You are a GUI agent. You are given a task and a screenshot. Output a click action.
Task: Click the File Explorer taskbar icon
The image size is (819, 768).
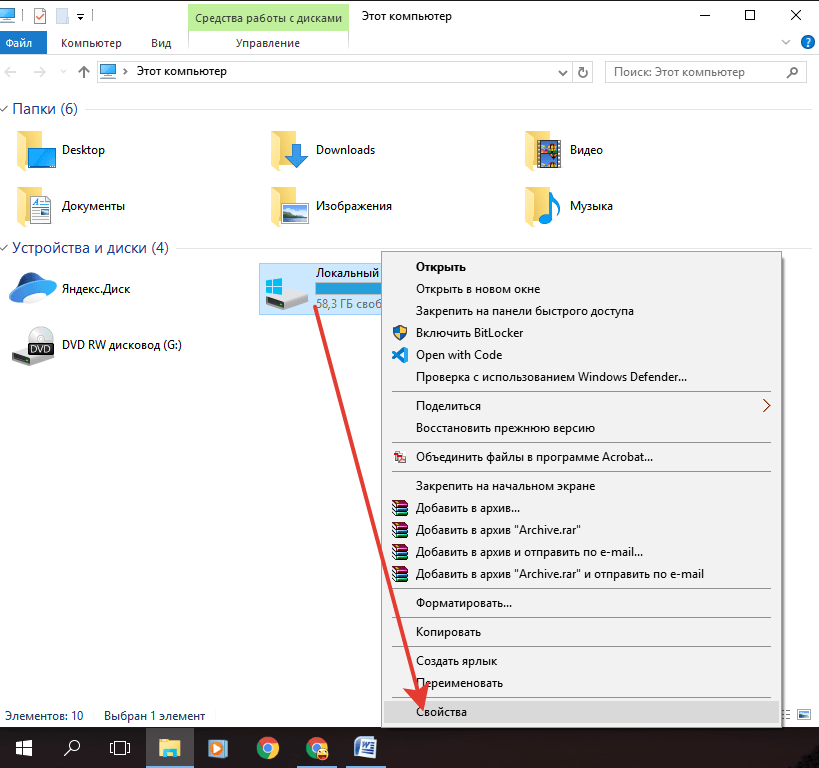[x=170, y=748]
